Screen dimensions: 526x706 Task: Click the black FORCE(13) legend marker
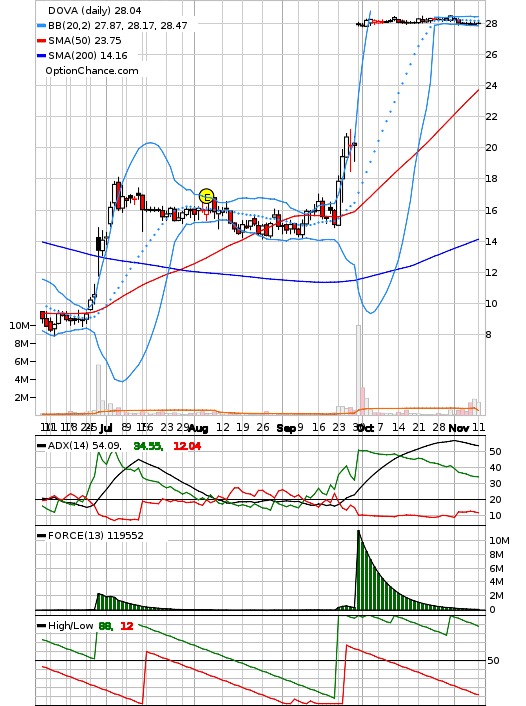pyautogui.click(x=41, y=536)
